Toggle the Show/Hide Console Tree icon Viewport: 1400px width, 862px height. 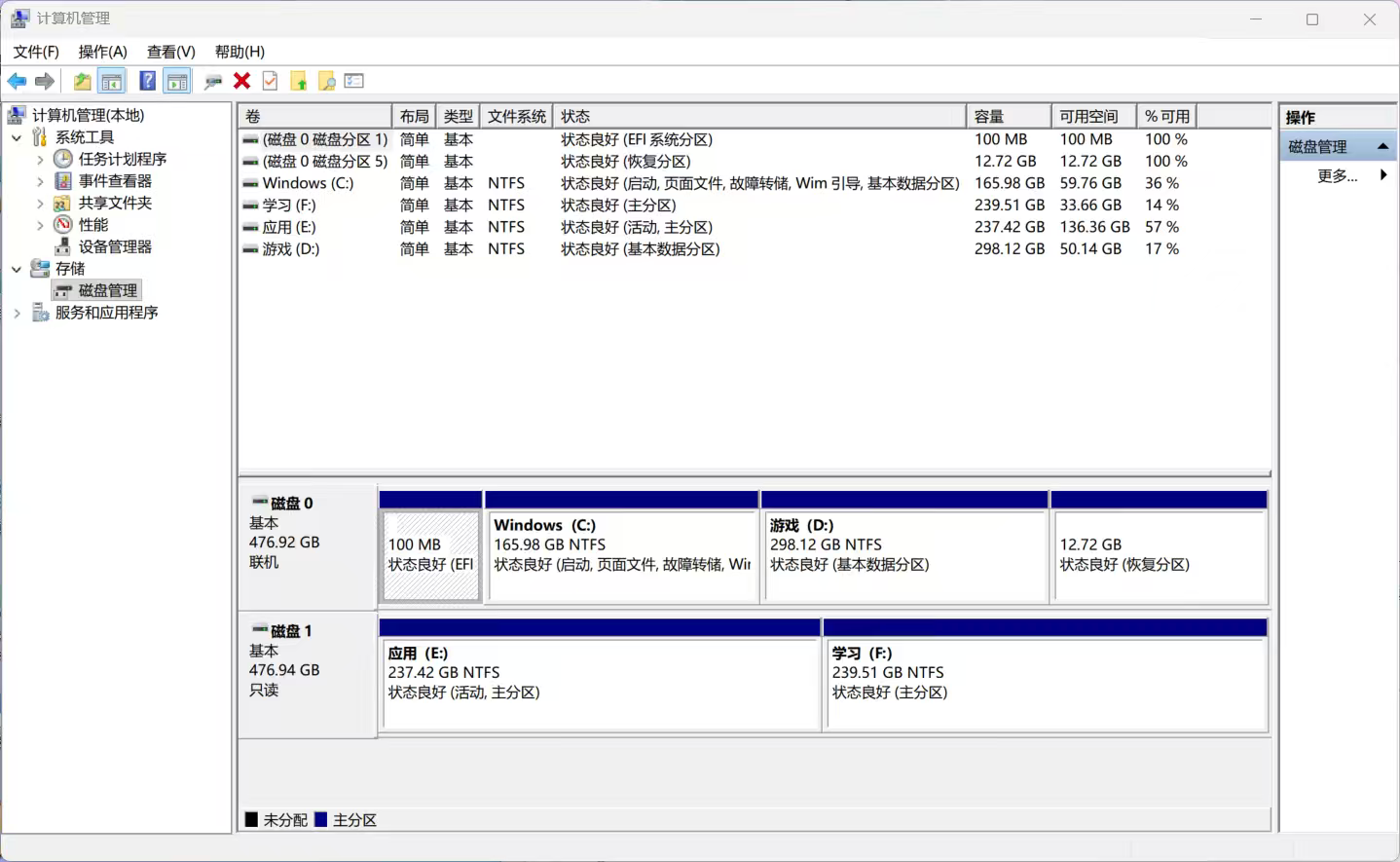click(x=112, y=82)
